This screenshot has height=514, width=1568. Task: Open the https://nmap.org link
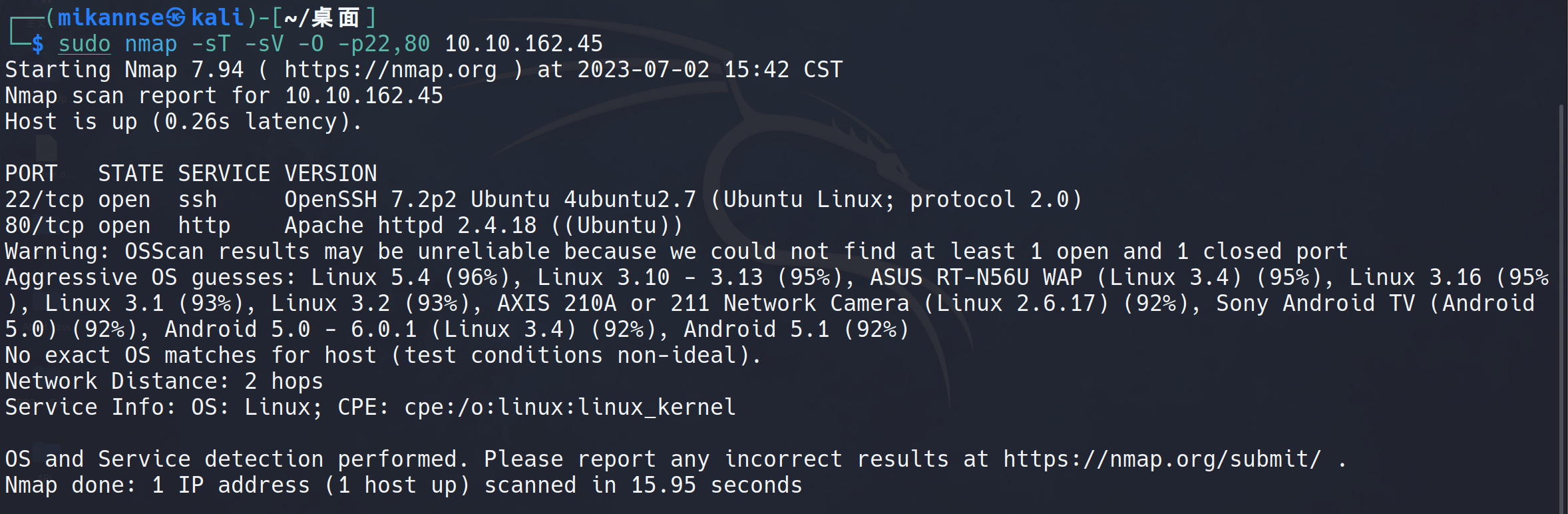tap(390, 70)
